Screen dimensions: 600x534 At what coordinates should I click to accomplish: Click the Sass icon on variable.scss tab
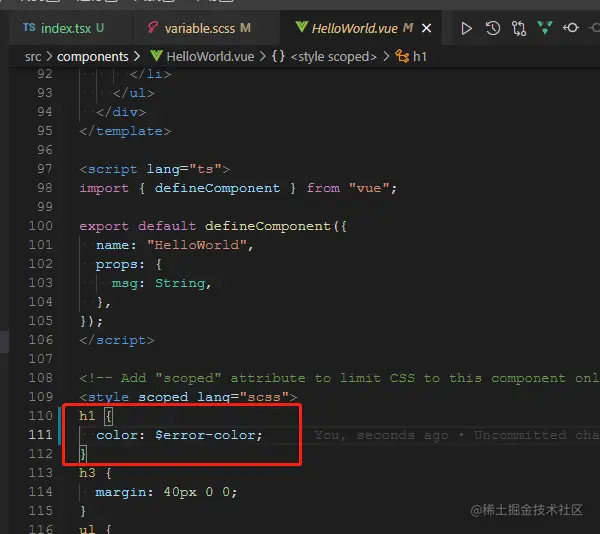coord(153,27)
